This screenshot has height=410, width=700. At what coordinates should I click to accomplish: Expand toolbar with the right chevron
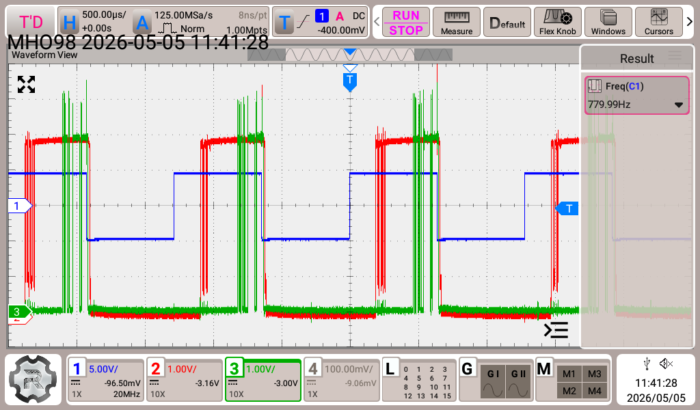coord(689,21)
